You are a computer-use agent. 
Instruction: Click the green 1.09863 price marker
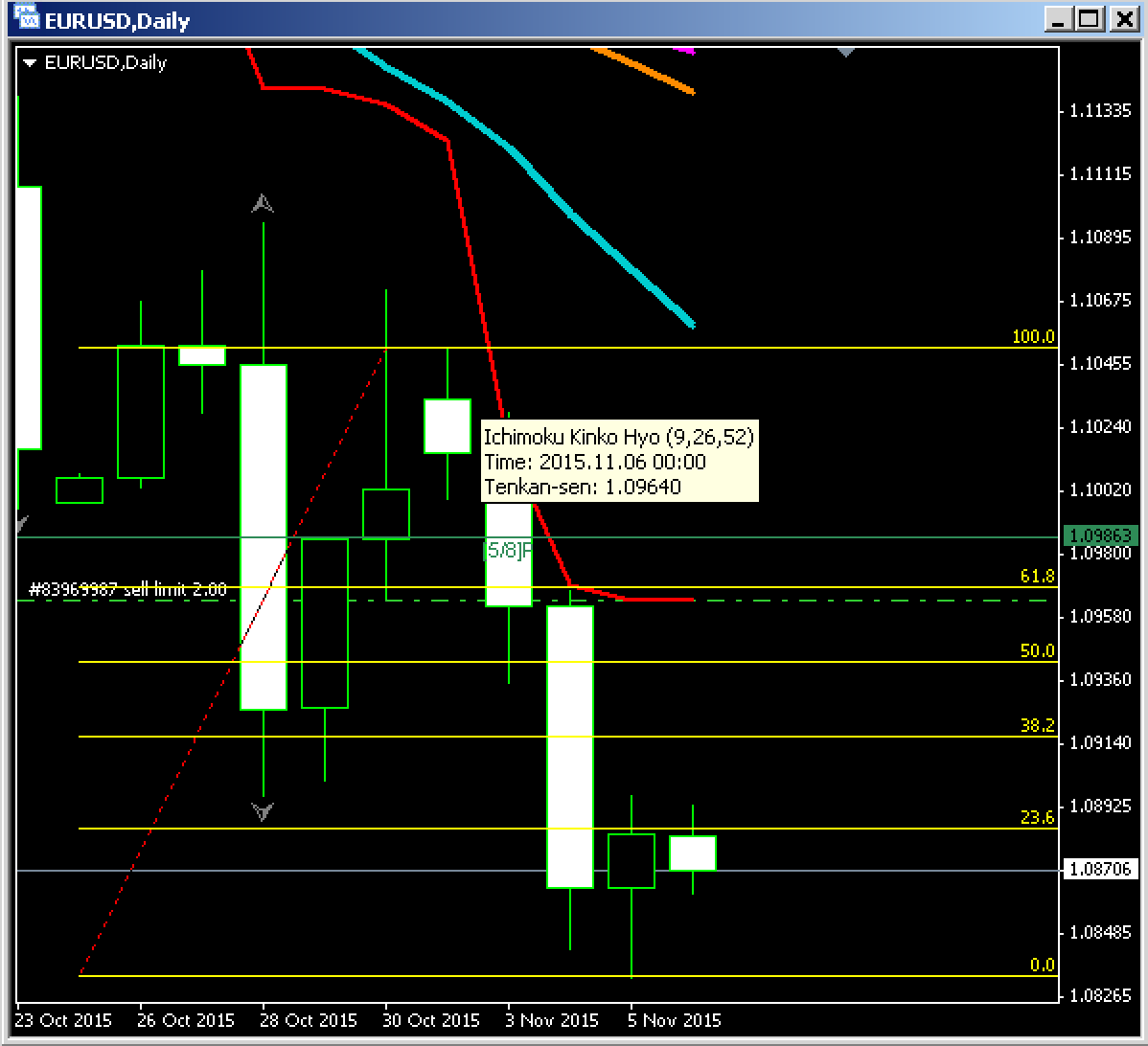[x=1100, y=535]
